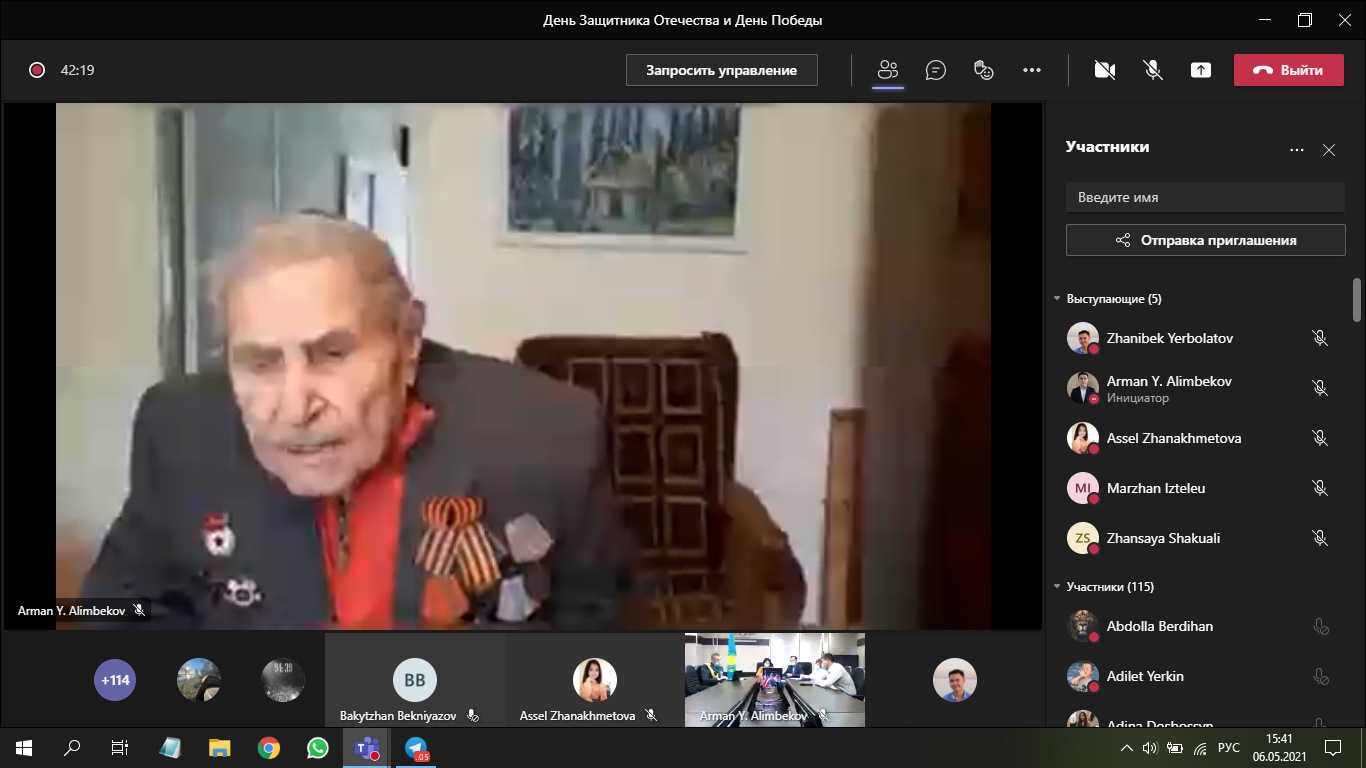Click the Отправка приглашения button

[1206, 240]
